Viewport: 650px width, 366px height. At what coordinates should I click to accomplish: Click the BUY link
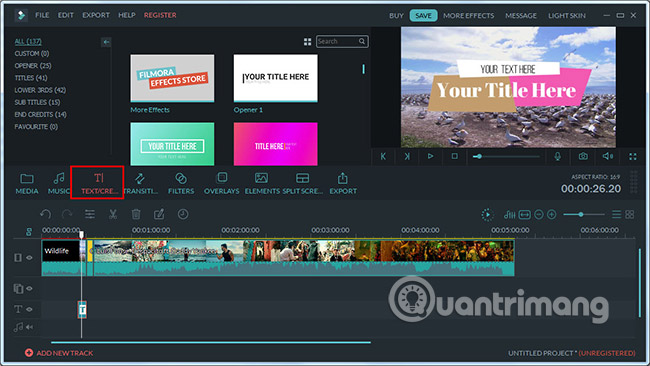pos(396,16)
